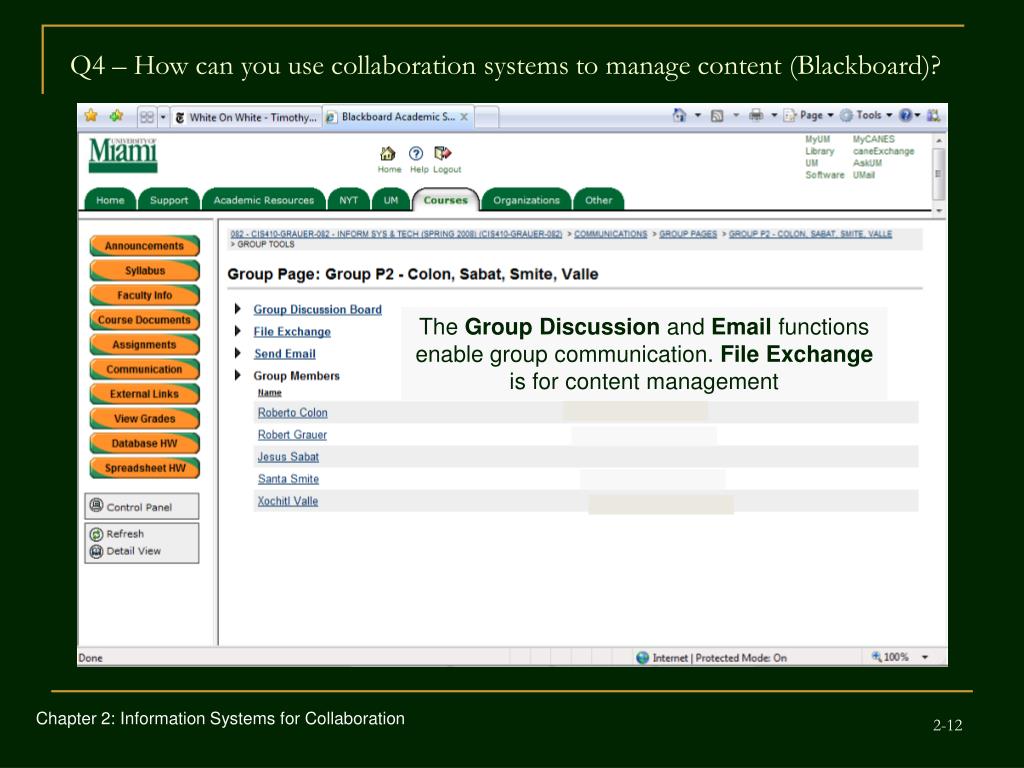Switch to the Organizations tab
This screenshot has width=1024, height=768.
(x=526, y=200)
